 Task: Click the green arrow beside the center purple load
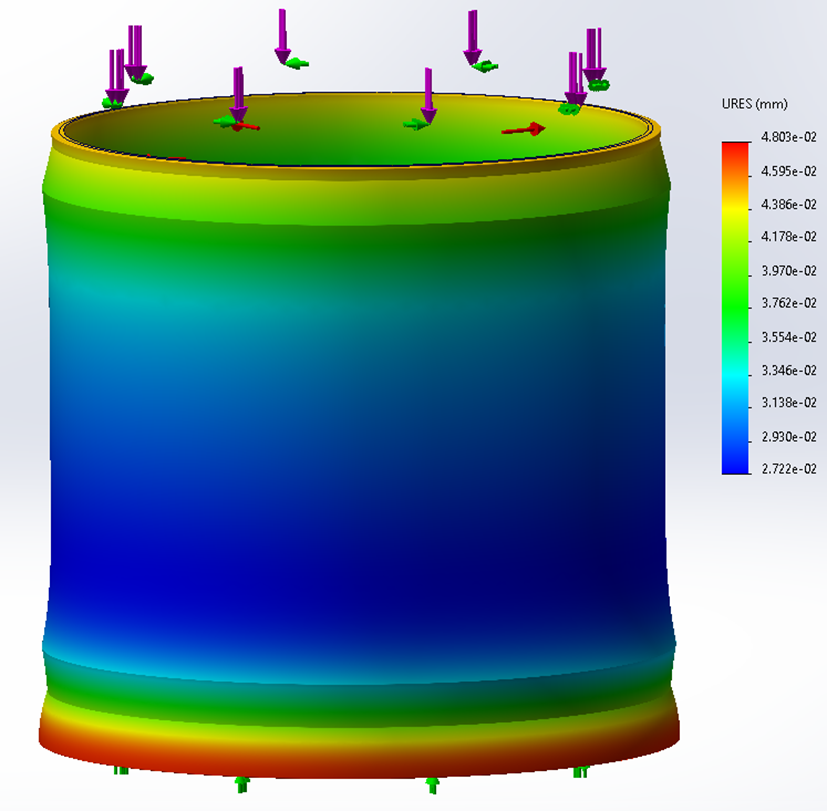pyautogui.click(x=414, y=121)
